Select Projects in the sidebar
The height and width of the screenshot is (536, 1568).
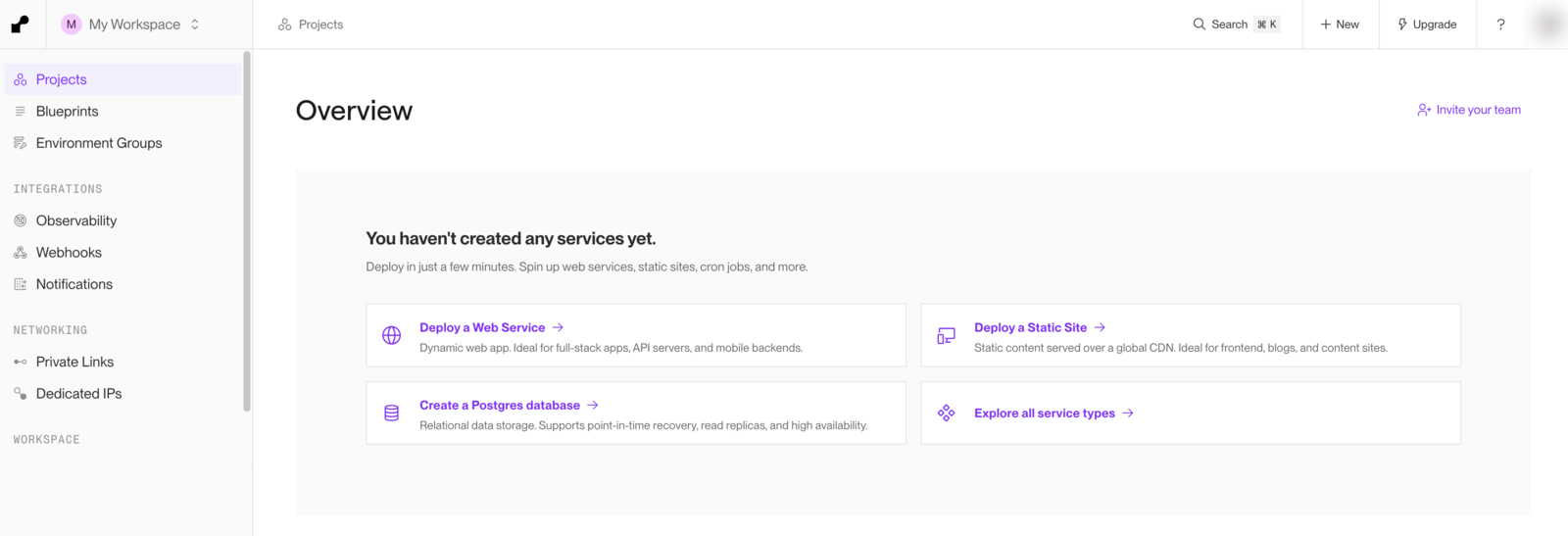coord(122,79)
